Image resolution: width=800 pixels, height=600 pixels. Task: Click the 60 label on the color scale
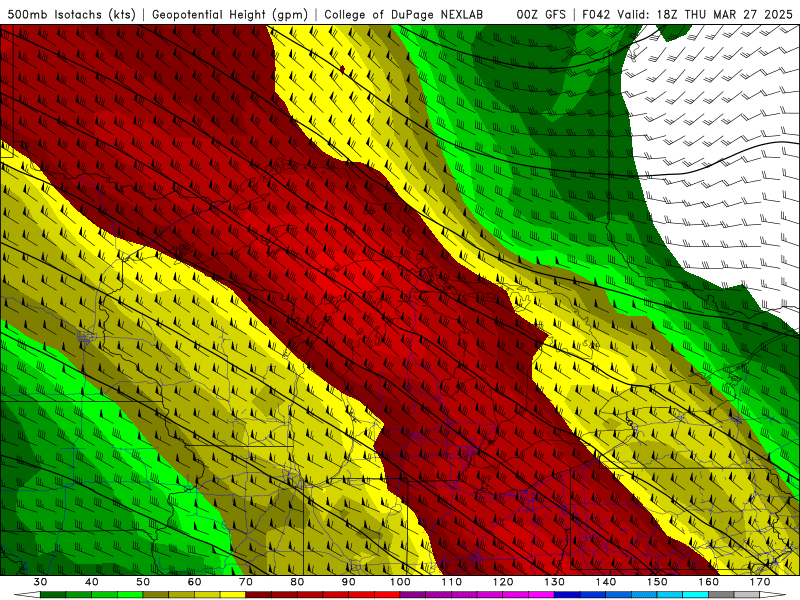[x=194, y=582]
